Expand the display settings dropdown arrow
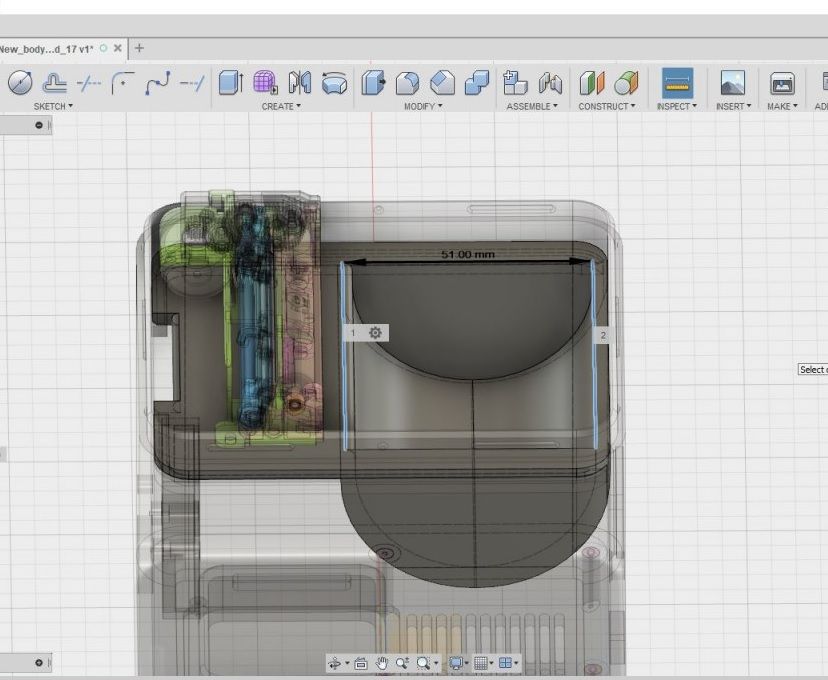The image size is (828, 680). click(x=466, y=662)
